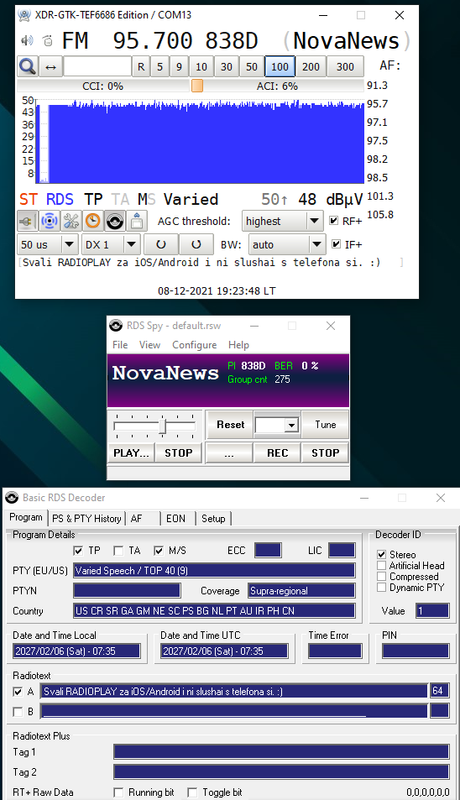The image size is (460, 800).
Task: Toggle Radiotext A checkbox
Action: tap(17, 691)
